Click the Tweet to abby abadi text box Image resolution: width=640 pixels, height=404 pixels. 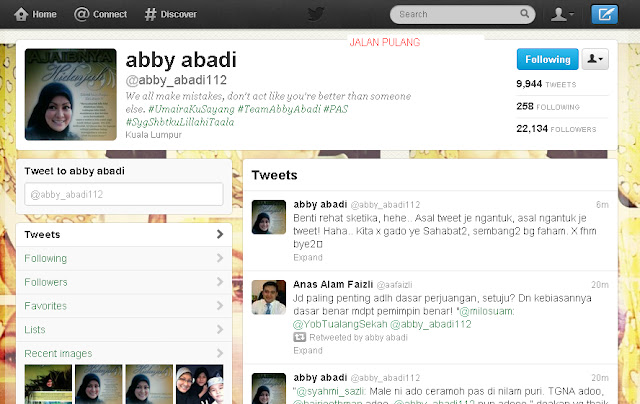[x=124, y=194]
